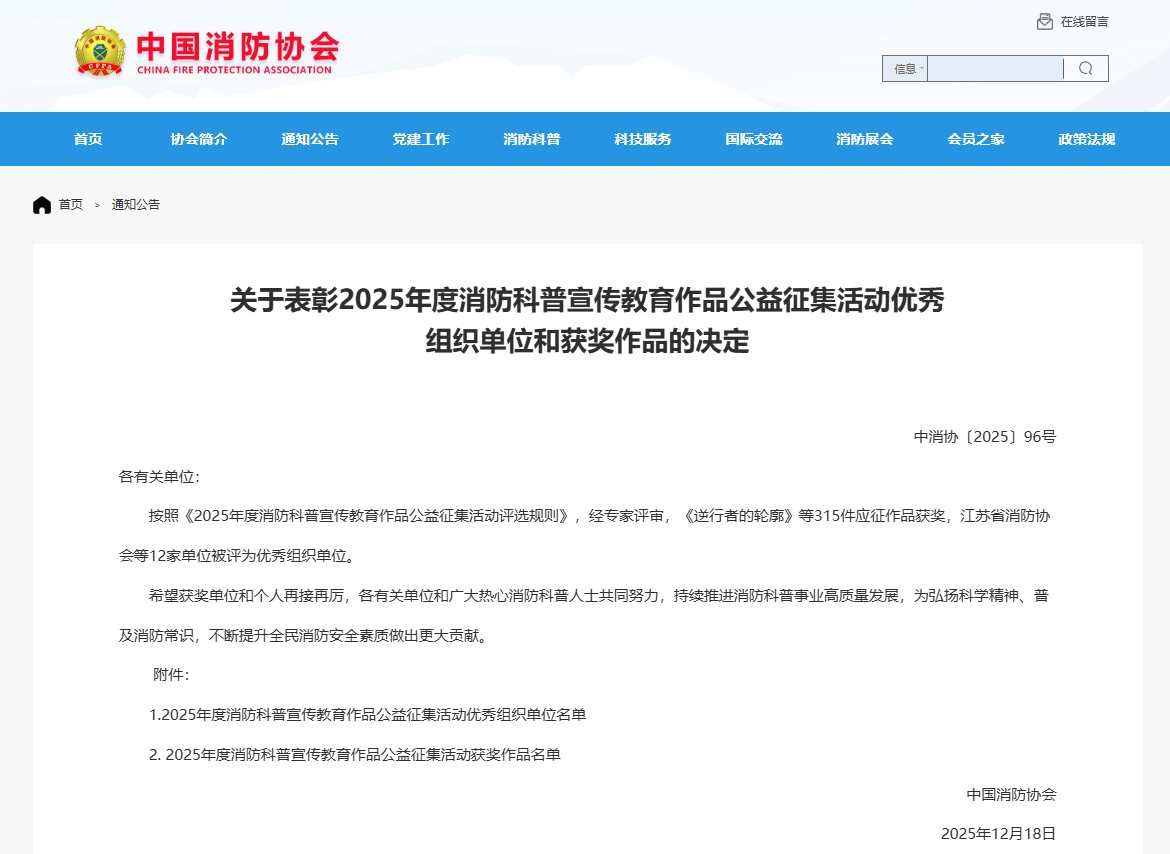Click 首页 breadcrumb link

(x=71, y=205)
